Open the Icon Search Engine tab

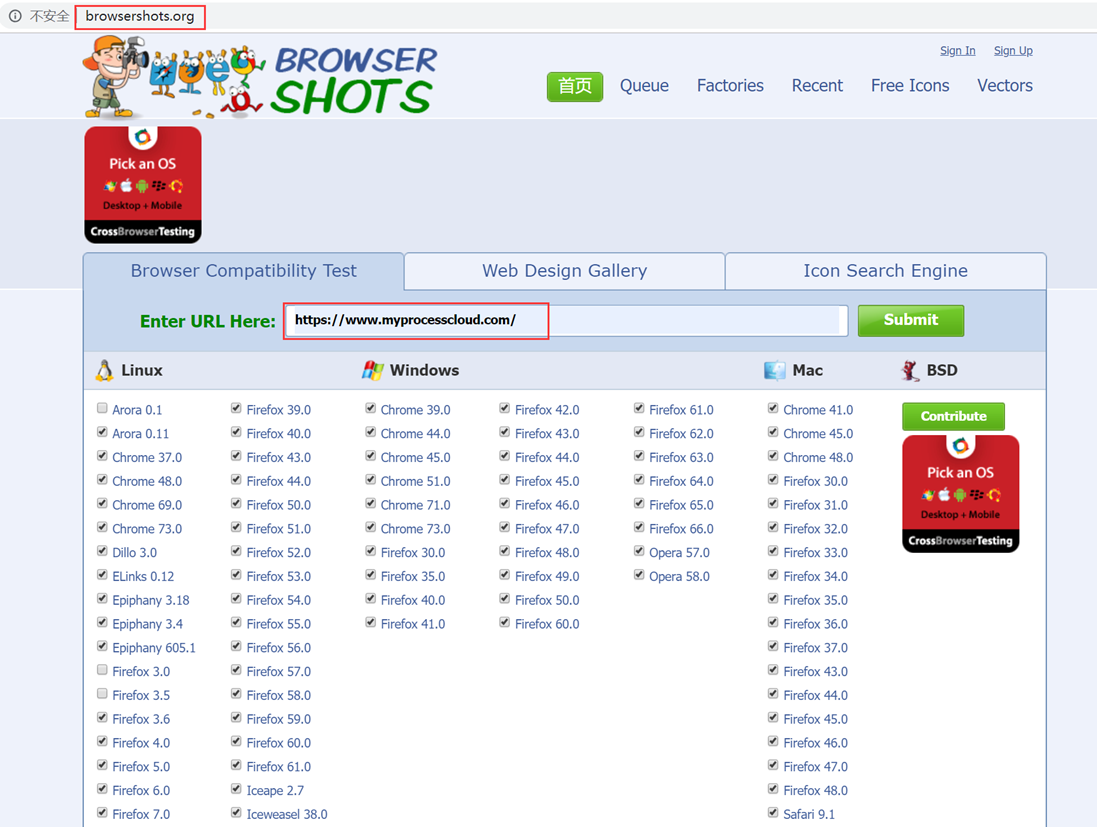[x=886, y=271]
